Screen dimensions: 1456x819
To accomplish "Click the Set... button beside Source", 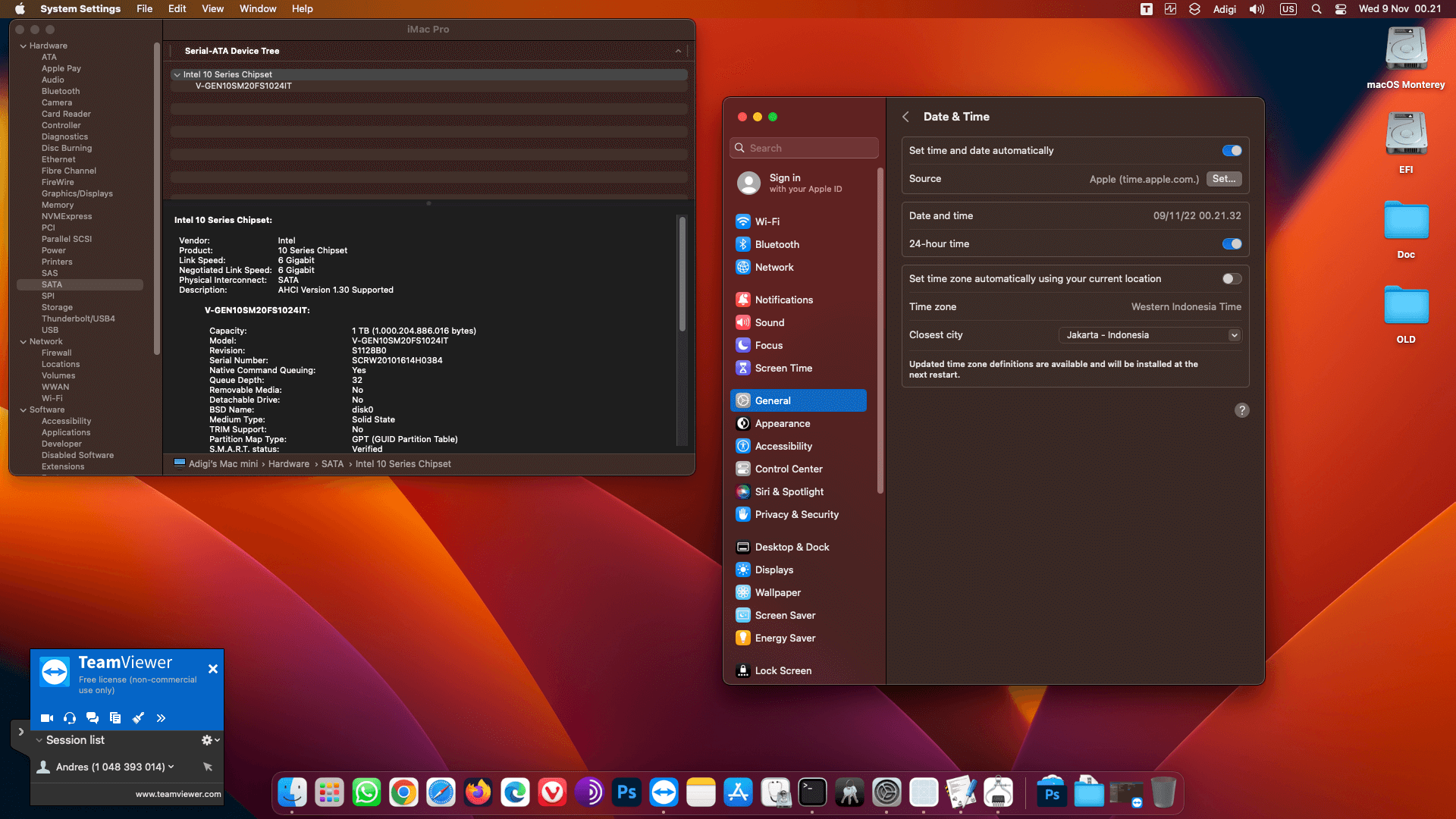I will click(x=1223, y=179).
